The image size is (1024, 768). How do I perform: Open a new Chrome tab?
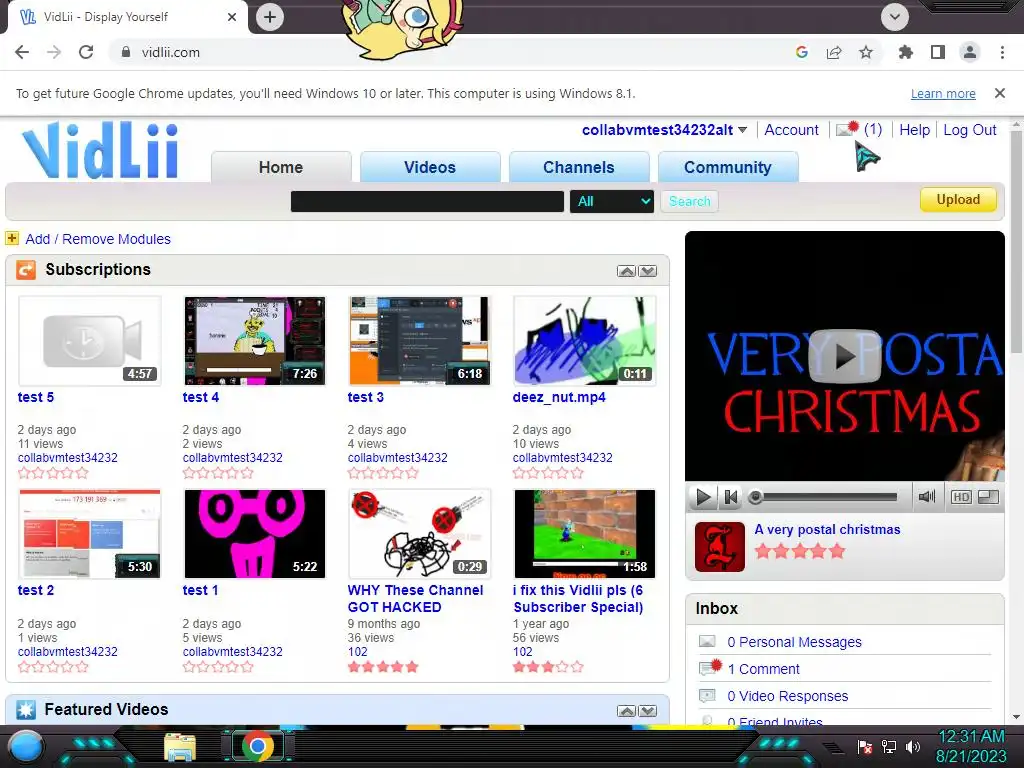tap(270, 17)
